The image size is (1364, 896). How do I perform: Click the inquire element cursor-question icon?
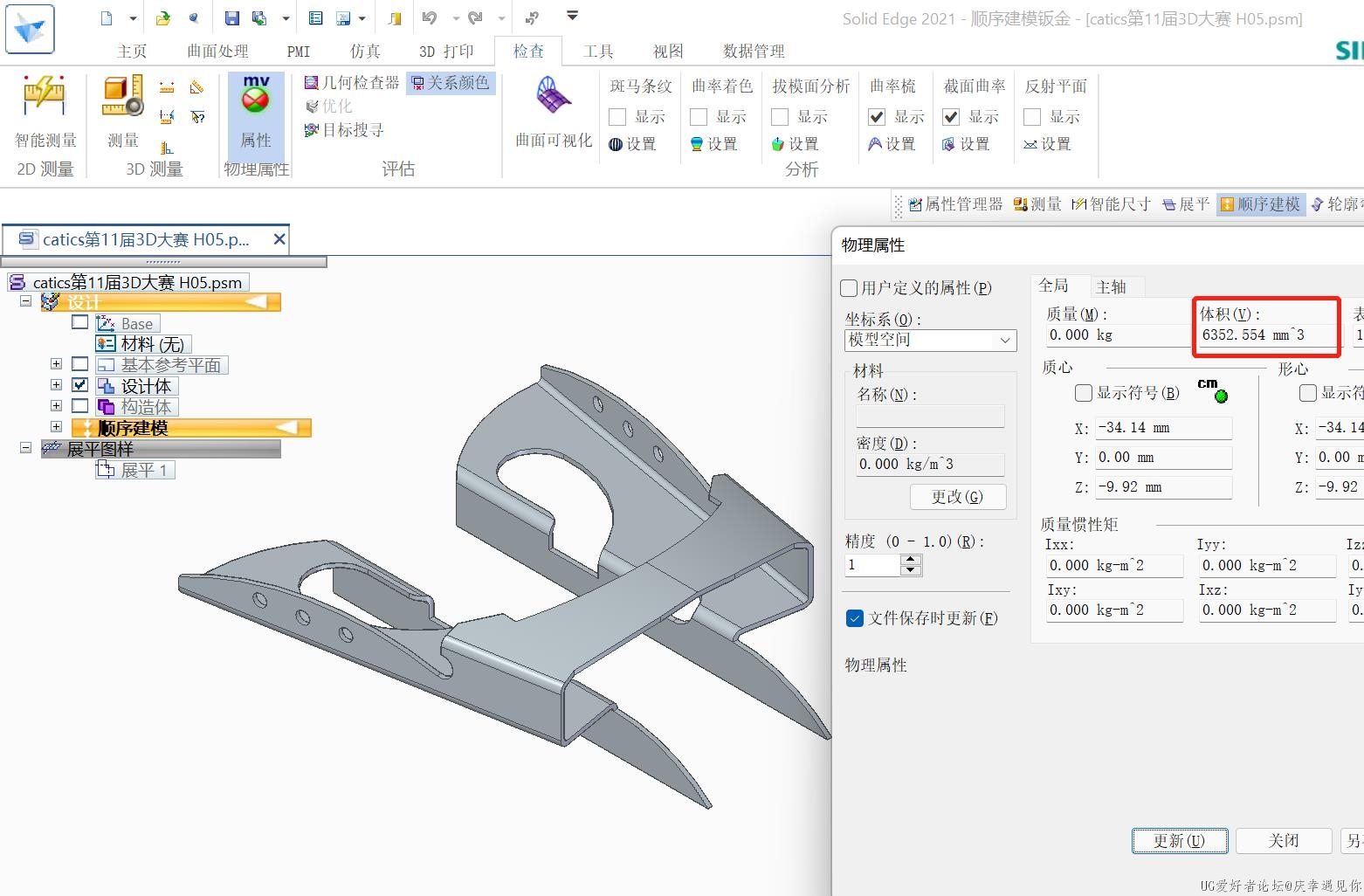coord(198,117)
